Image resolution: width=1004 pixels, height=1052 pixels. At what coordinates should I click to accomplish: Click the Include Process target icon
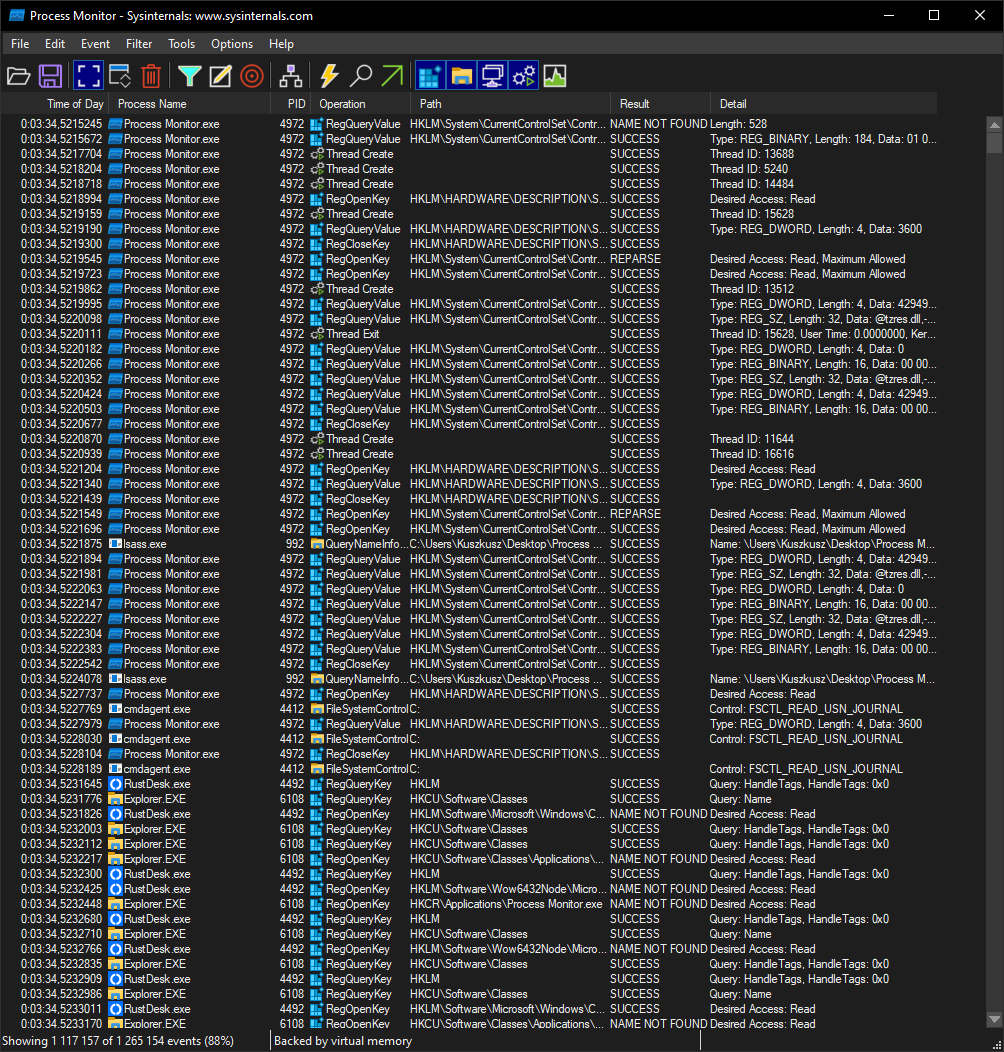252,76
